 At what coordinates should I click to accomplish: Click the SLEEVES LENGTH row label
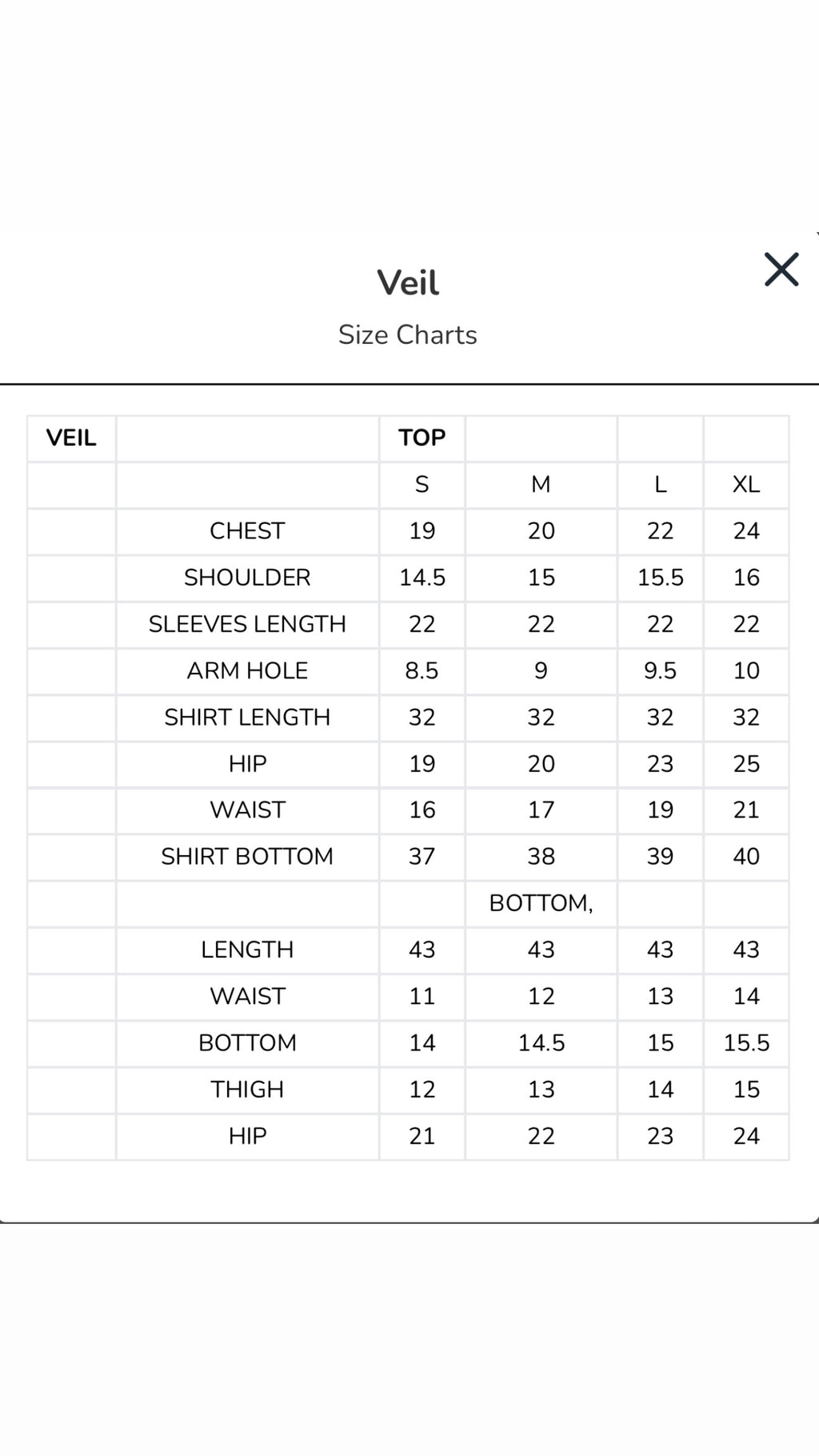tap(247, 623)
